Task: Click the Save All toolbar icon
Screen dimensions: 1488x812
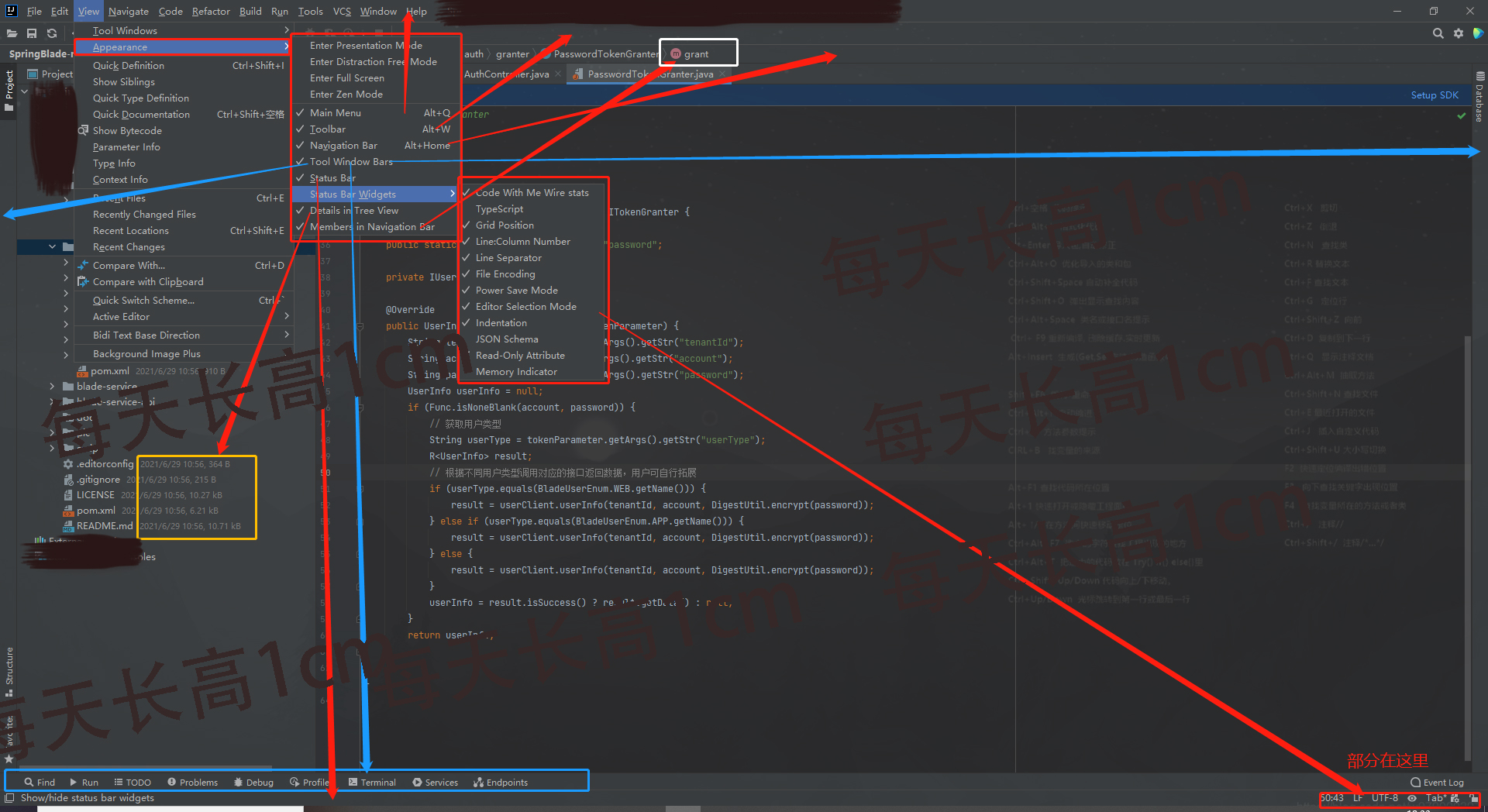Action: click(x=32, y=33)
